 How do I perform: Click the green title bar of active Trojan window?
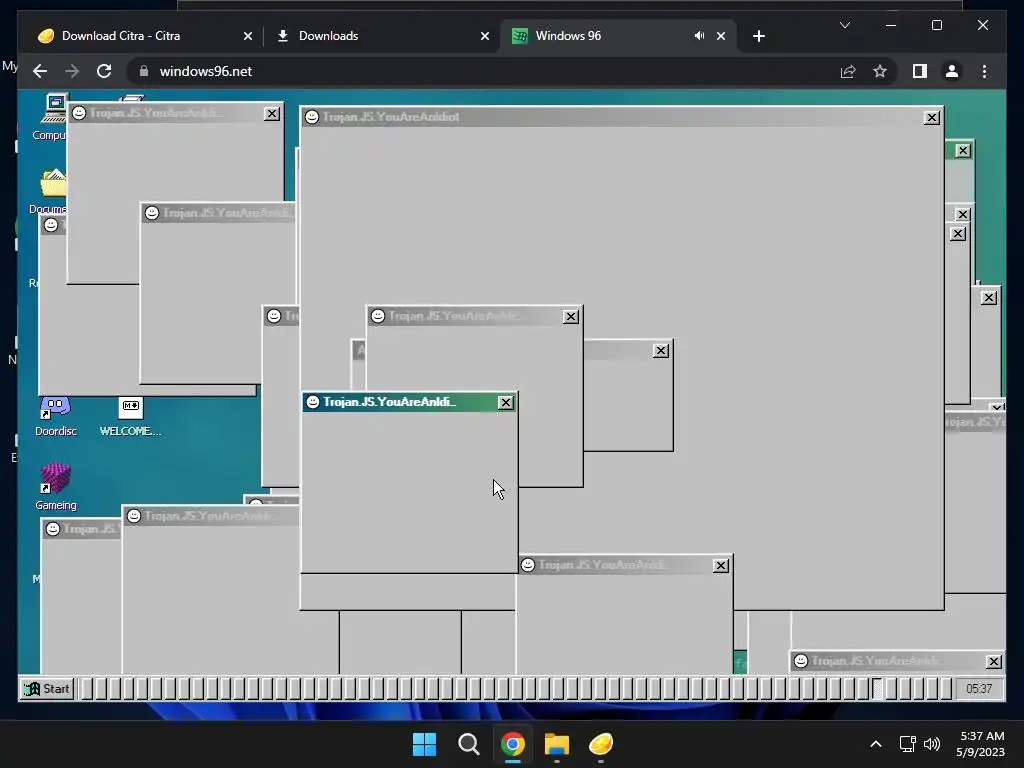point(409,402)
